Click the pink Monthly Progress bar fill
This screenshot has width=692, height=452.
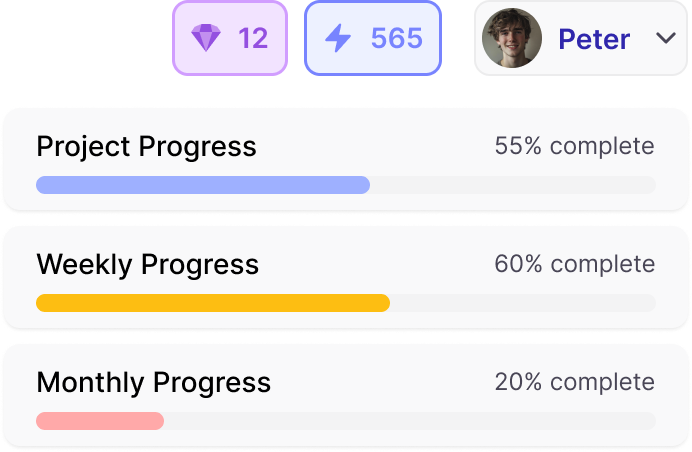[100, 421]
